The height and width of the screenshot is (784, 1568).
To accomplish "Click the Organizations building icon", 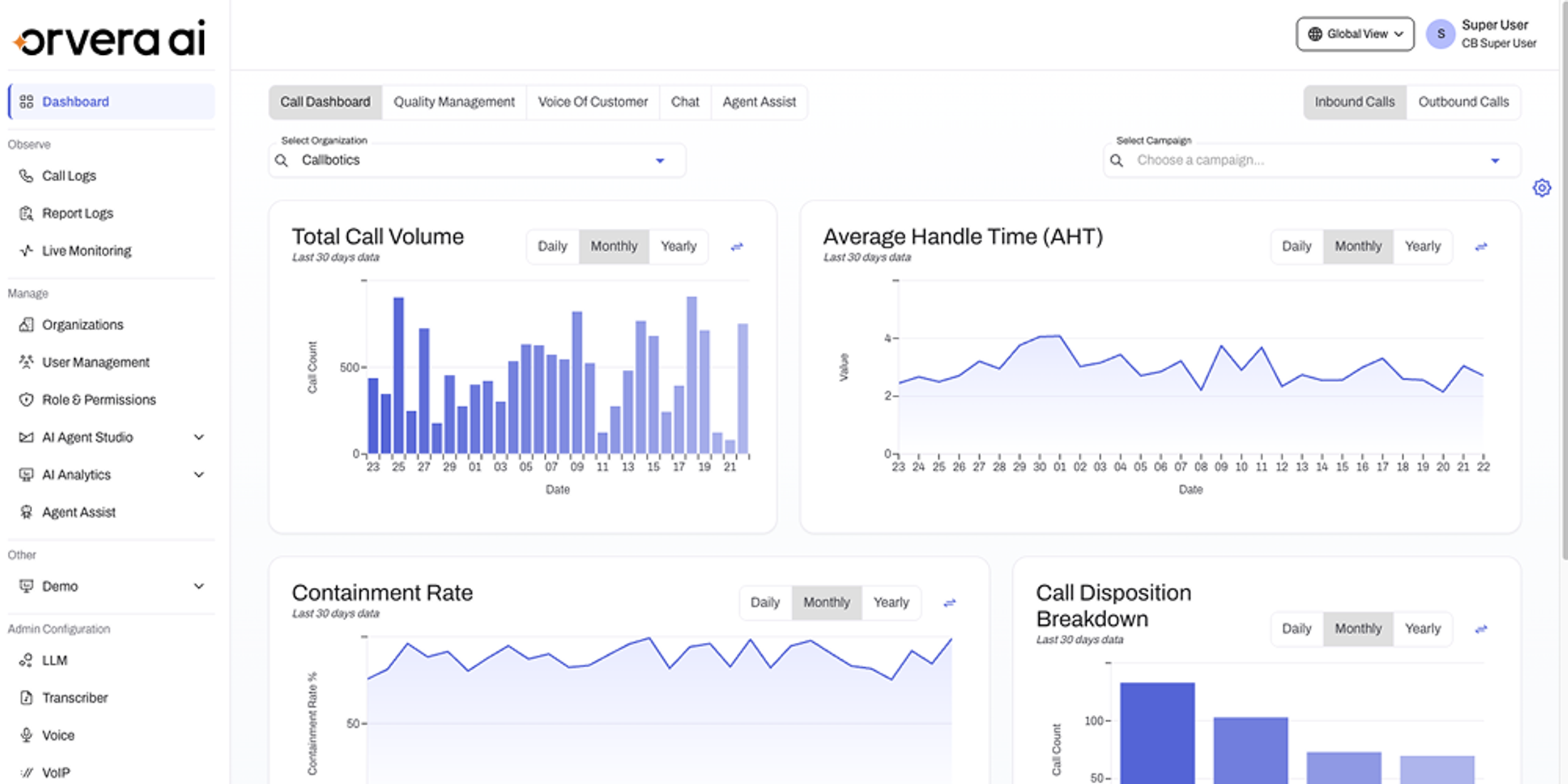I will coord(26,324).
